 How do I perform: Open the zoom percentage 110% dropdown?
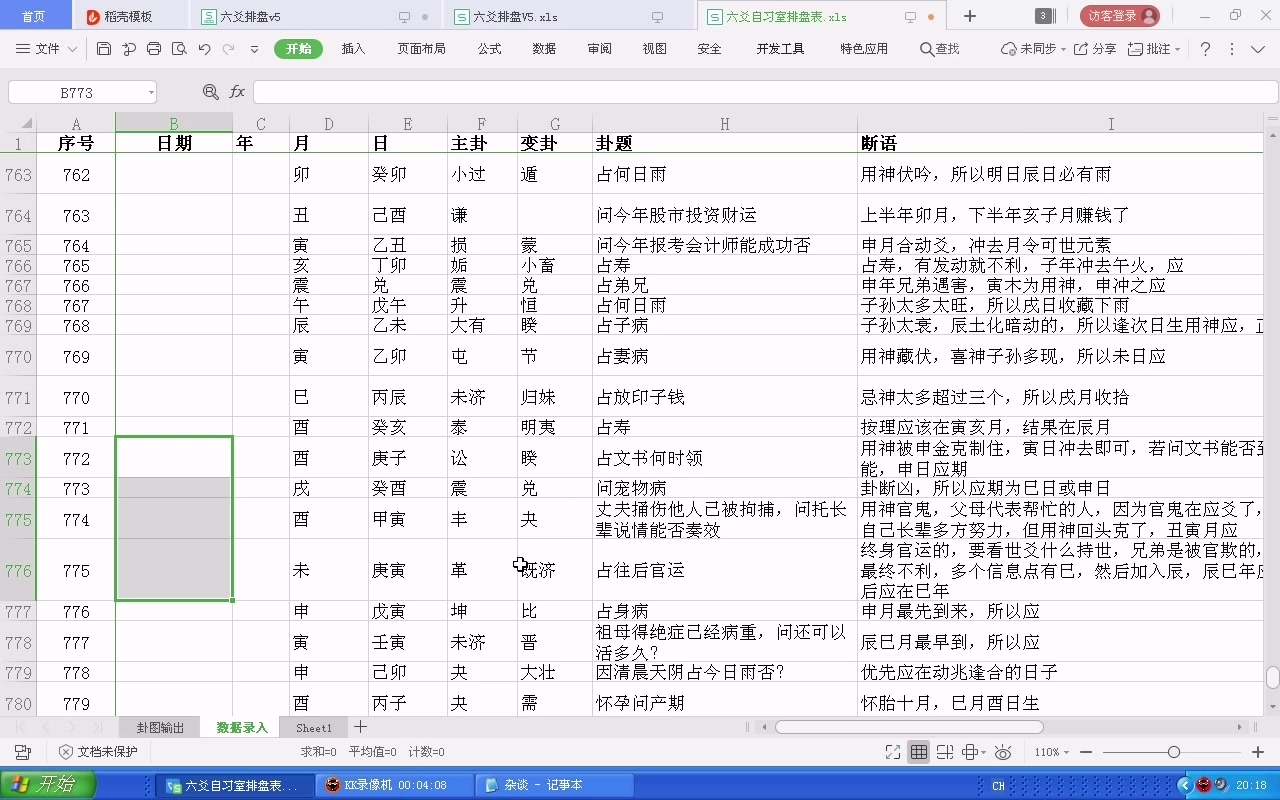pos(1050,752)
